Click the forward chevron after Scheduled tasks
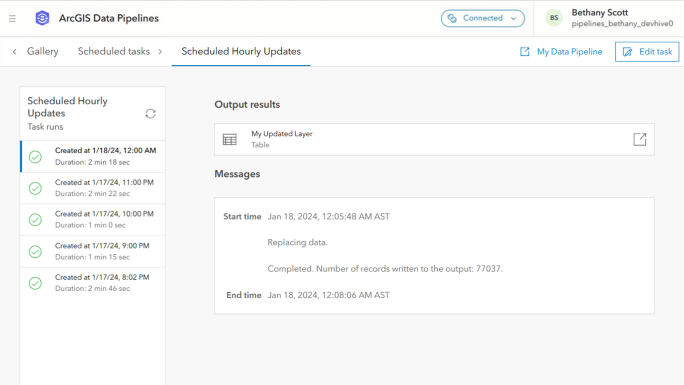The height and width of the screenshot is (385, 684). 160,51
